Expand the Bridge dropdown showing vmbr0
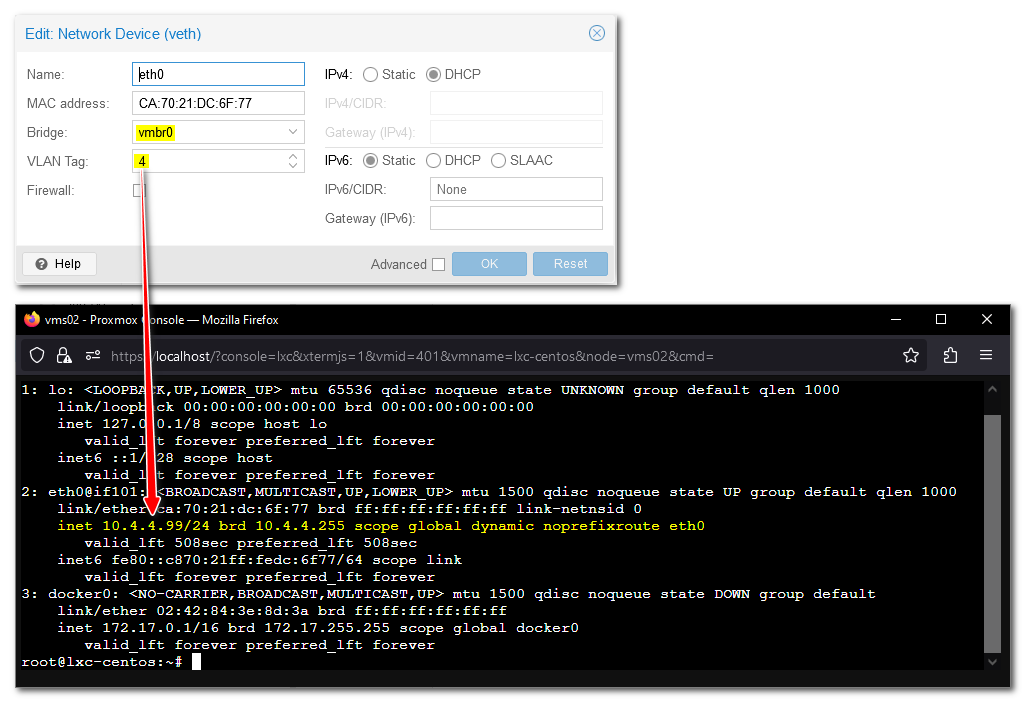 (x=293, y=132)
